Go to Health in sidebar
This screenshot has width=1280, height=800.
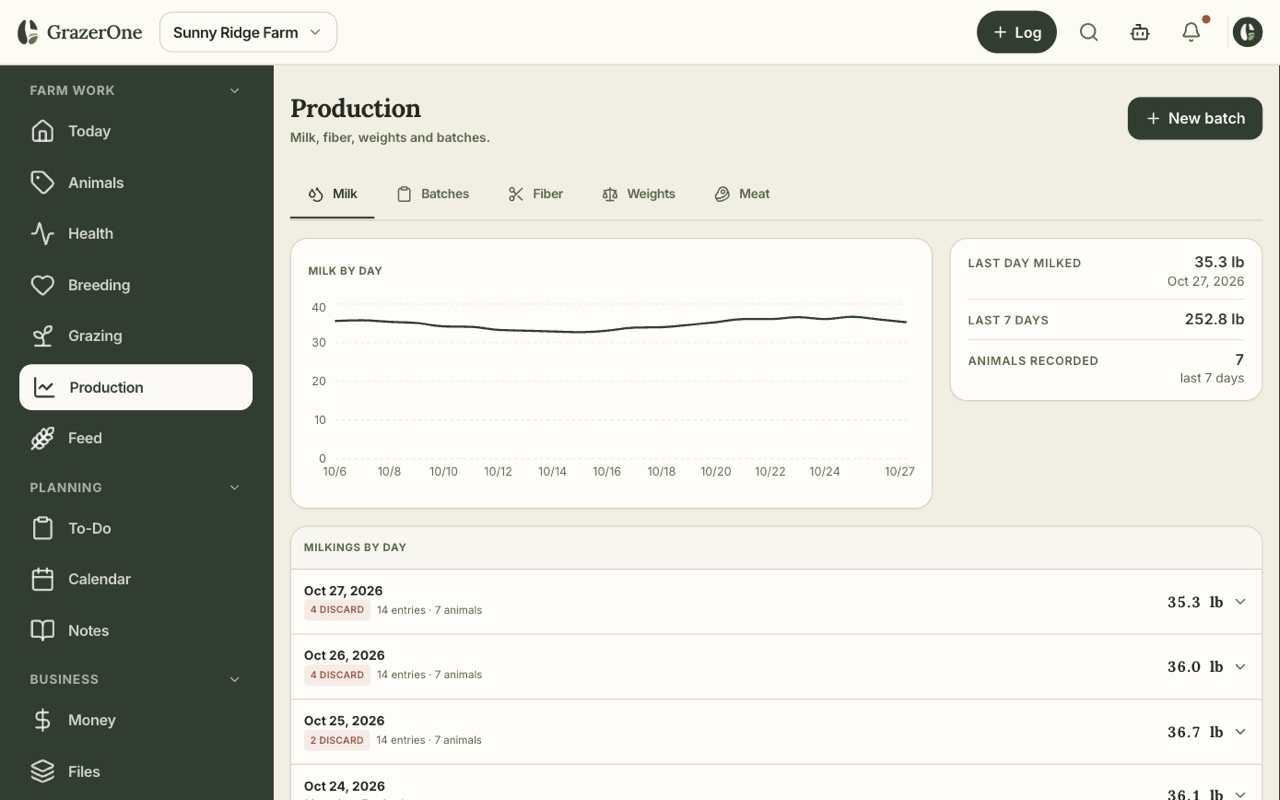(x=136, y=233)
